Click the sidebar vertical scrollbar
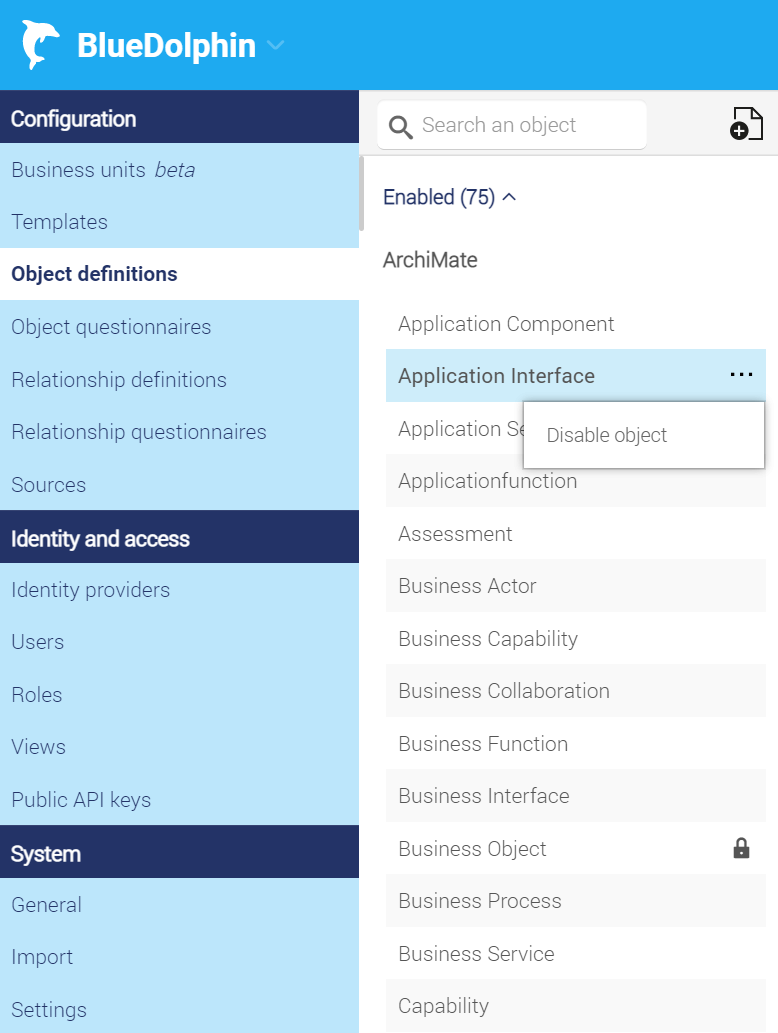The height and width of the screenshot is (1033, 778). click(362, 194)
